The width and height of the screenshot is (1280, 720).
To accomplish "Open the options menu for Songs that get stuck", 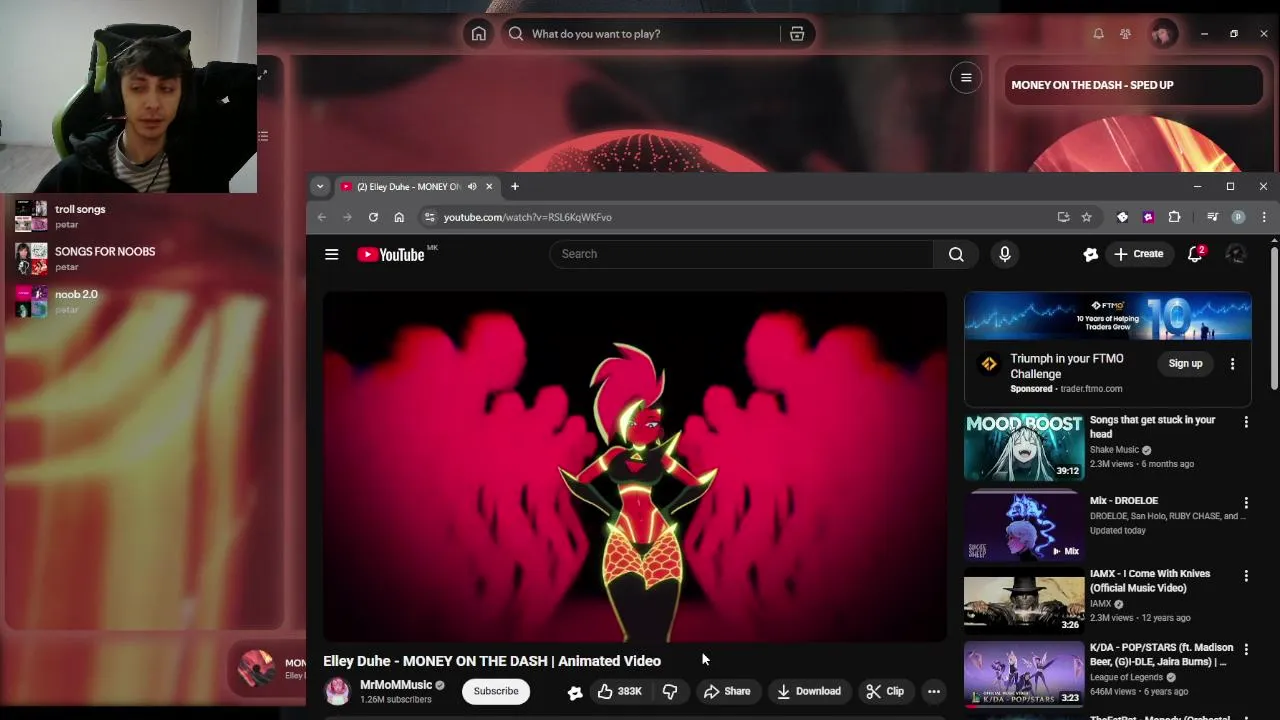I will pos(1246,422).
